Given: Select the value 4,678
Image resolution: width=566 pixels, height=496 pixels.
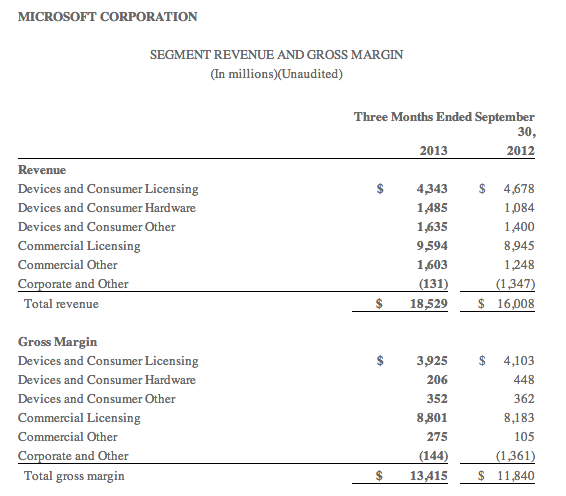Looking at the screenshot, I should pos(519,189).
